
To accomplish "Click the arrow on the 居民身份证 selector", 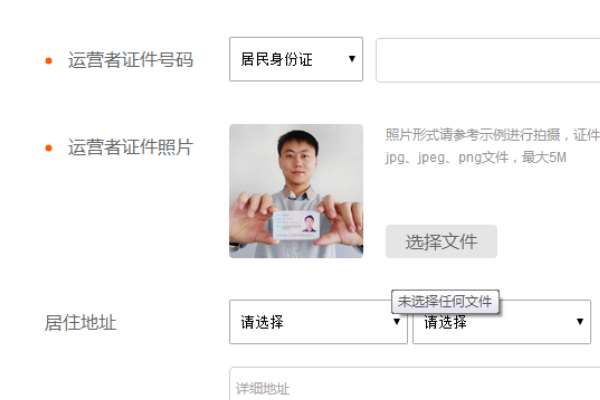I will (x=352, y=59).
